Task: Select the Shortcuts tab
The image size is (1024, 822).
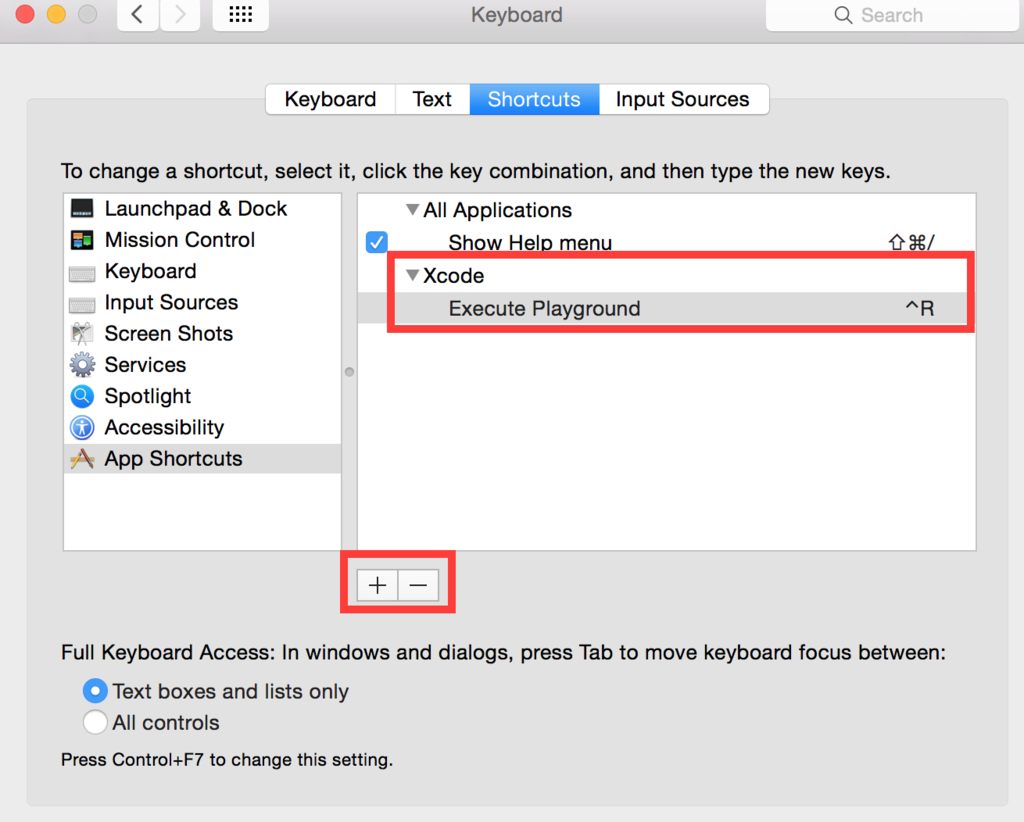Action: pyautogui.click(x=534, y=99)
